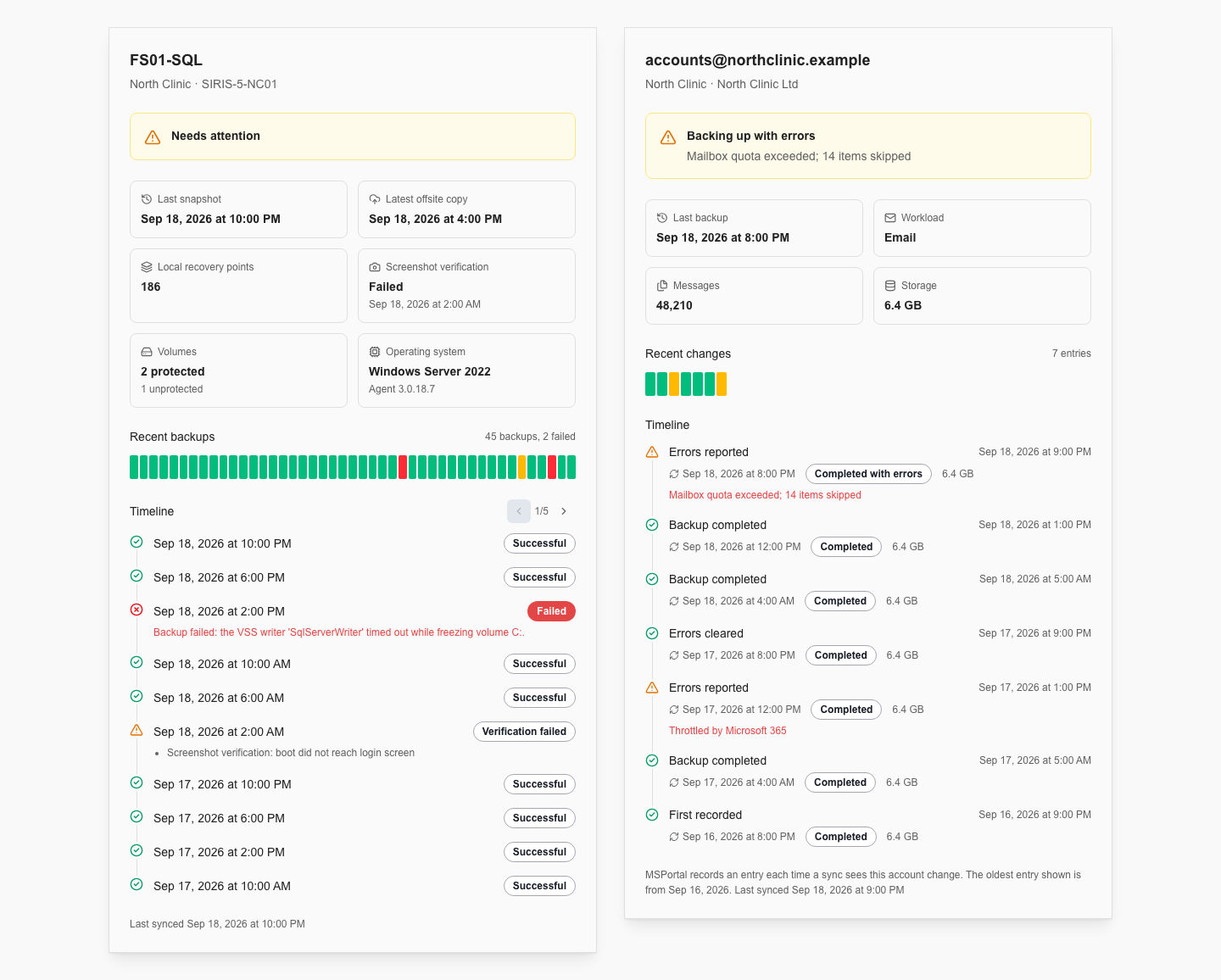Viewport: 1221px width, 980px height.
Task: Click the check icon next to Errors cleared
Action: coord(652,633)
